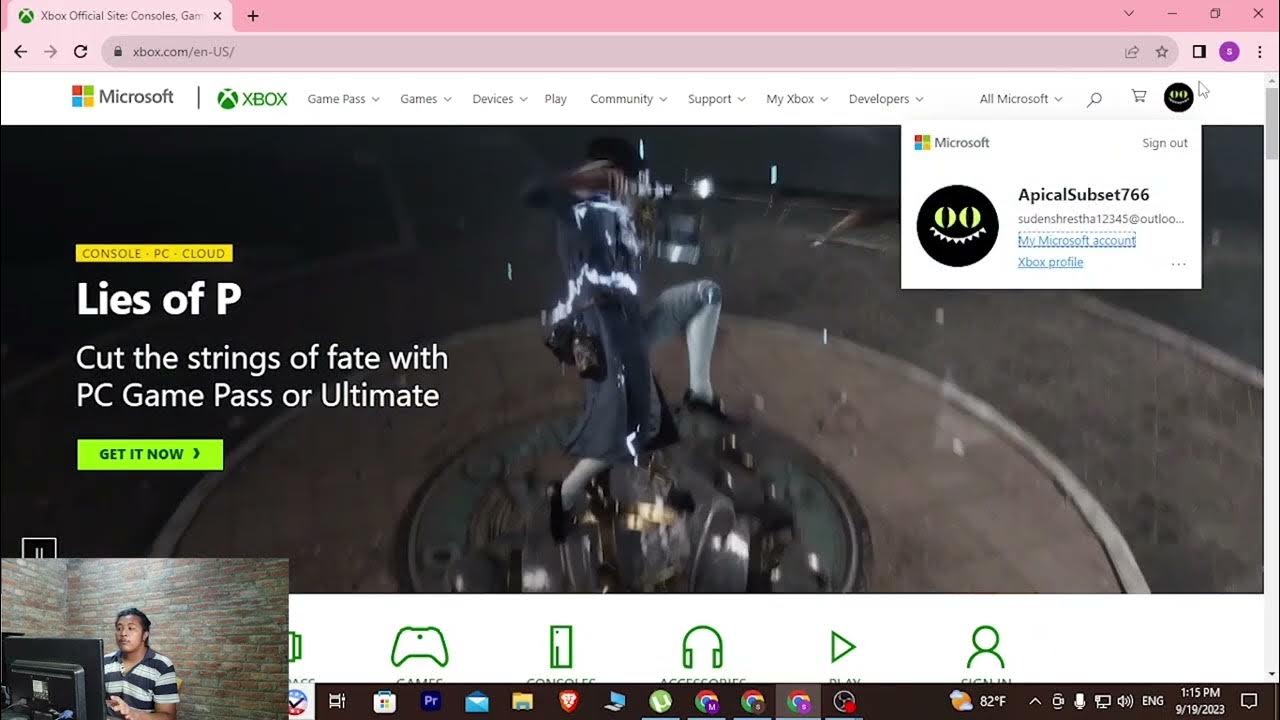Click the green person Sign In icon
Screen dimensions: 1280x720
pyautogui.click(x=985, y=647)
